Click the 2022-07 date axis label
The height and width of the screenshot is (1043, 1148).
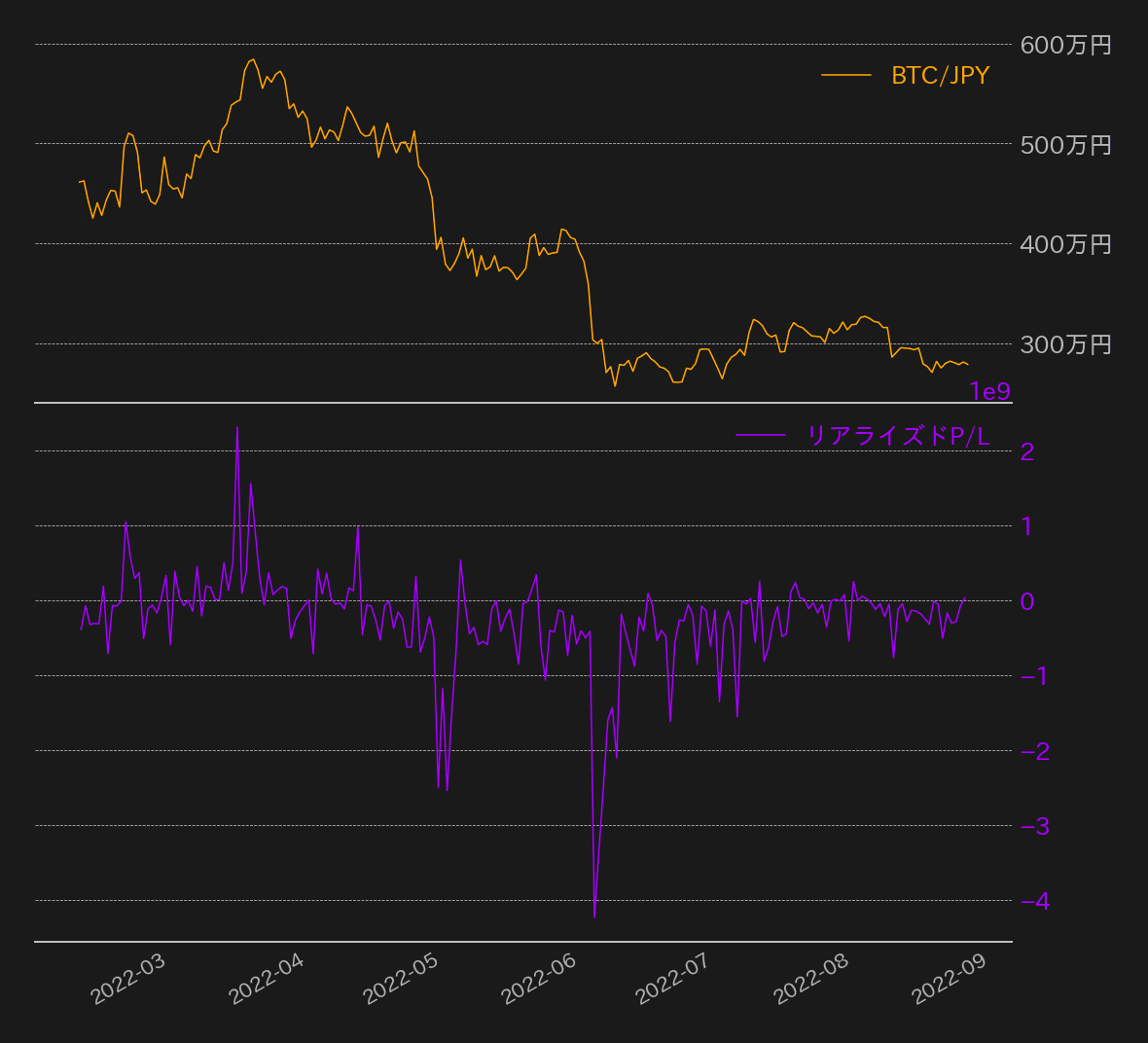[x=673, y=979]
